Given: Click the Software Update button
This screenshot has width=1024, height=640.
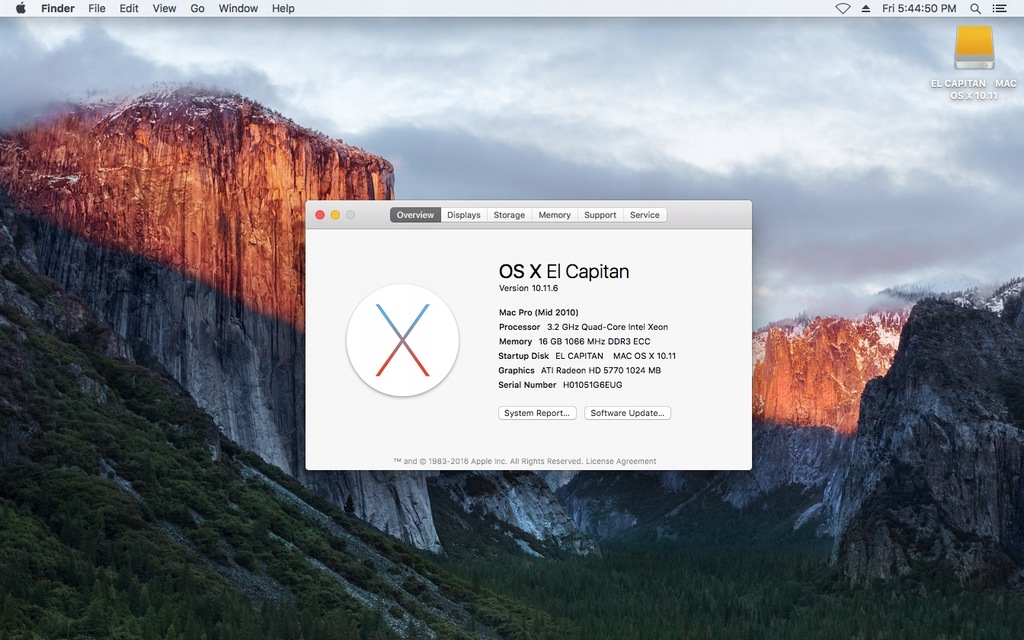Looking at the screenshot, I should coord(628,413).
